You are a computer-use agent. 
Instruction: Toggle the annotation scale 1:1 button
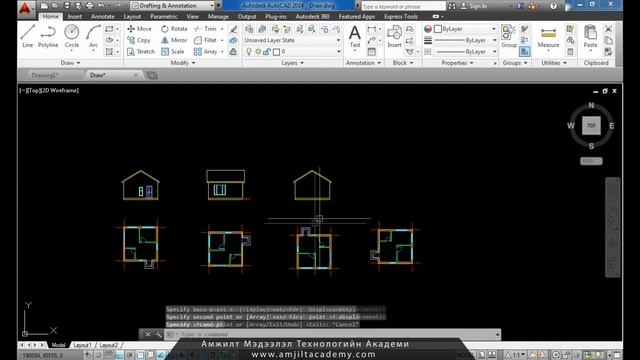click(516, 355)
